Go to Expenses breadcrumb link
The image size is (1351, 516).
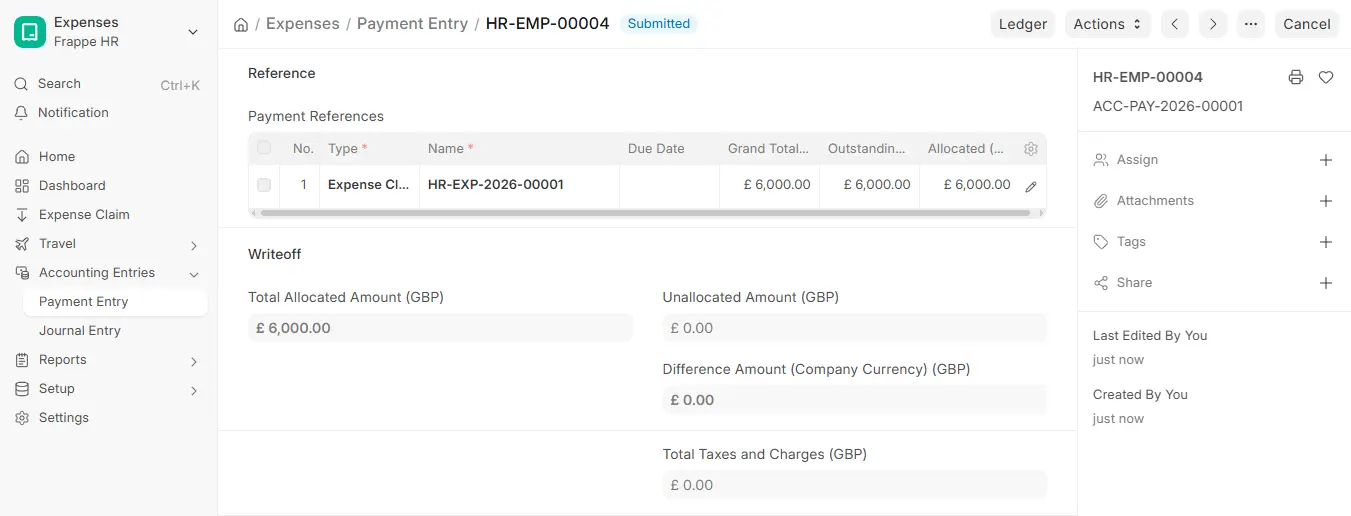coord(302,23)
